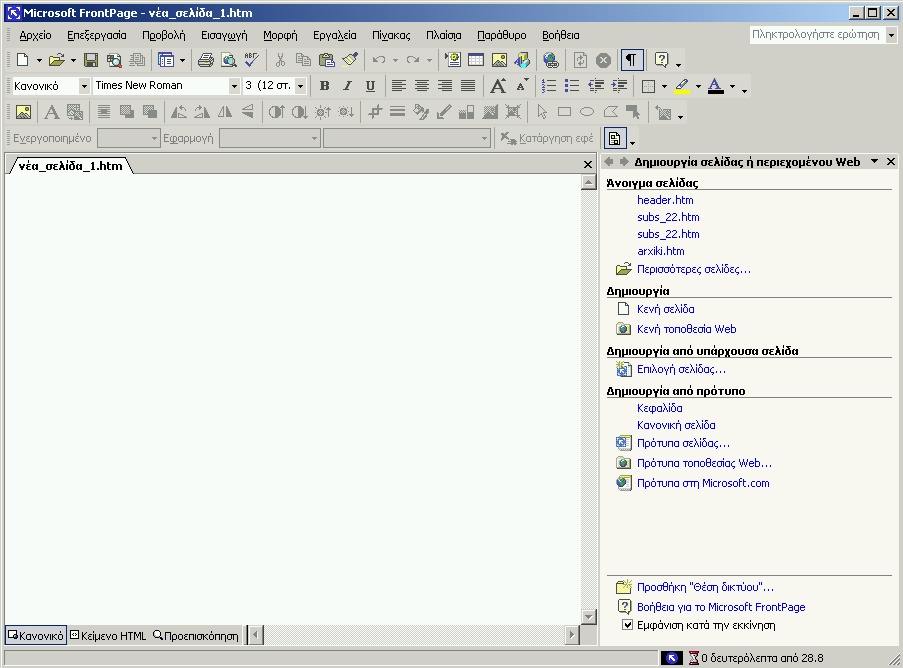This screenshot has height=668, width=903.
Task: Open header.htm from recent pages
Action: 665,200
